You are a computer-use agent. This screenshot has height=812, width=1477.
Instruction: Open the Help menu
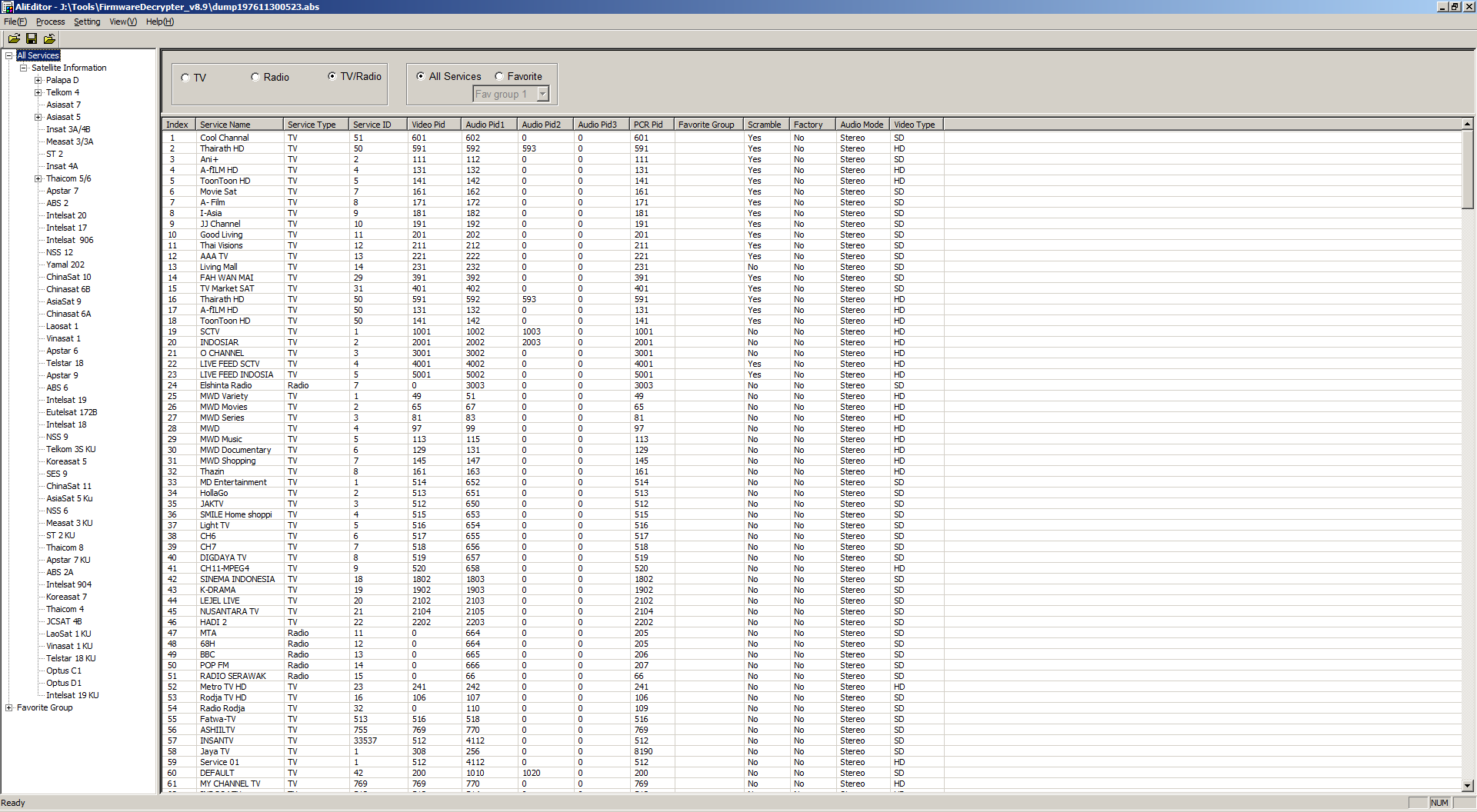click(160, 22)
